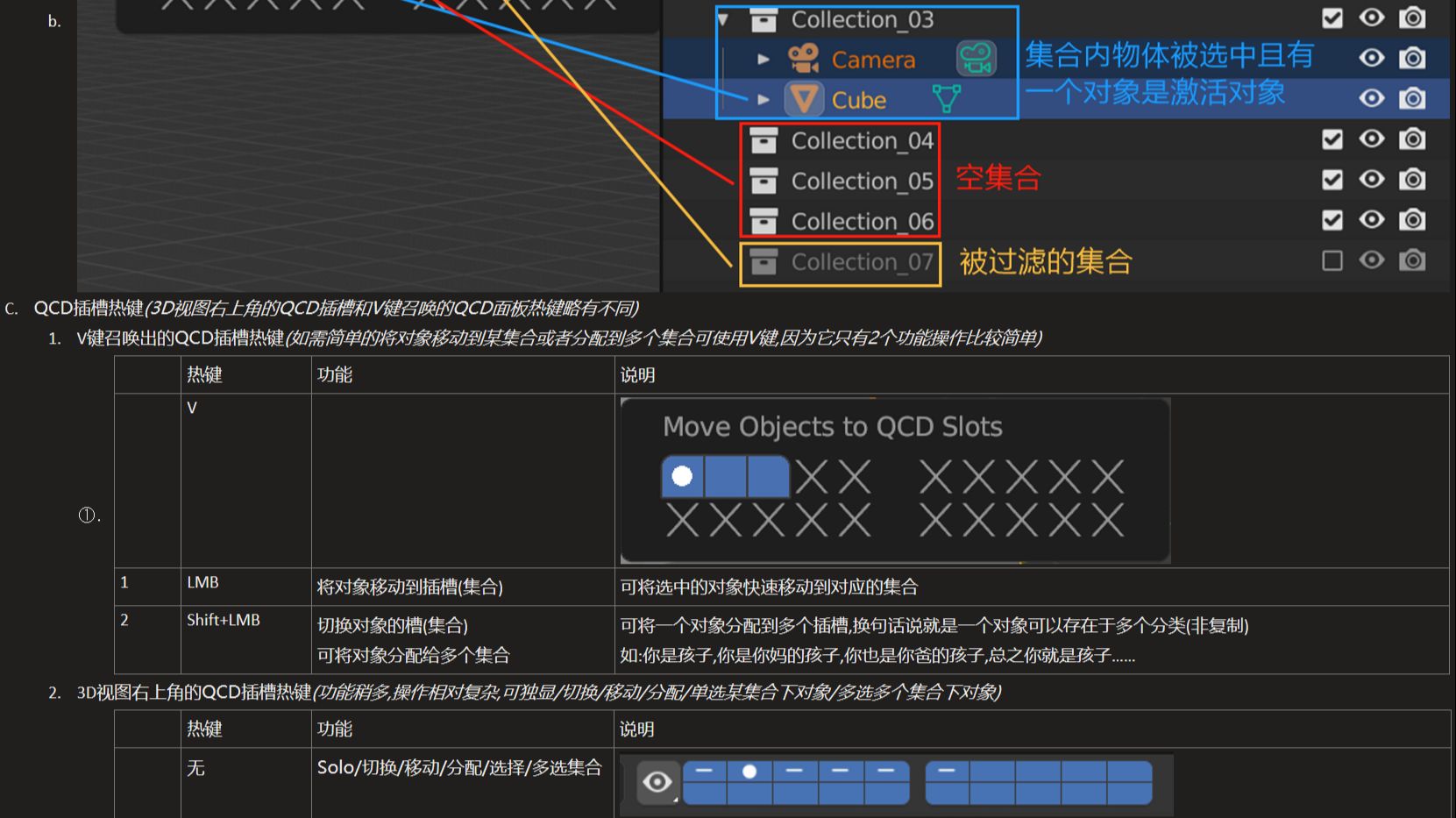The image size is (1456, 818).
Task: Click the second blue QCD slot
Action: (726, 476)
